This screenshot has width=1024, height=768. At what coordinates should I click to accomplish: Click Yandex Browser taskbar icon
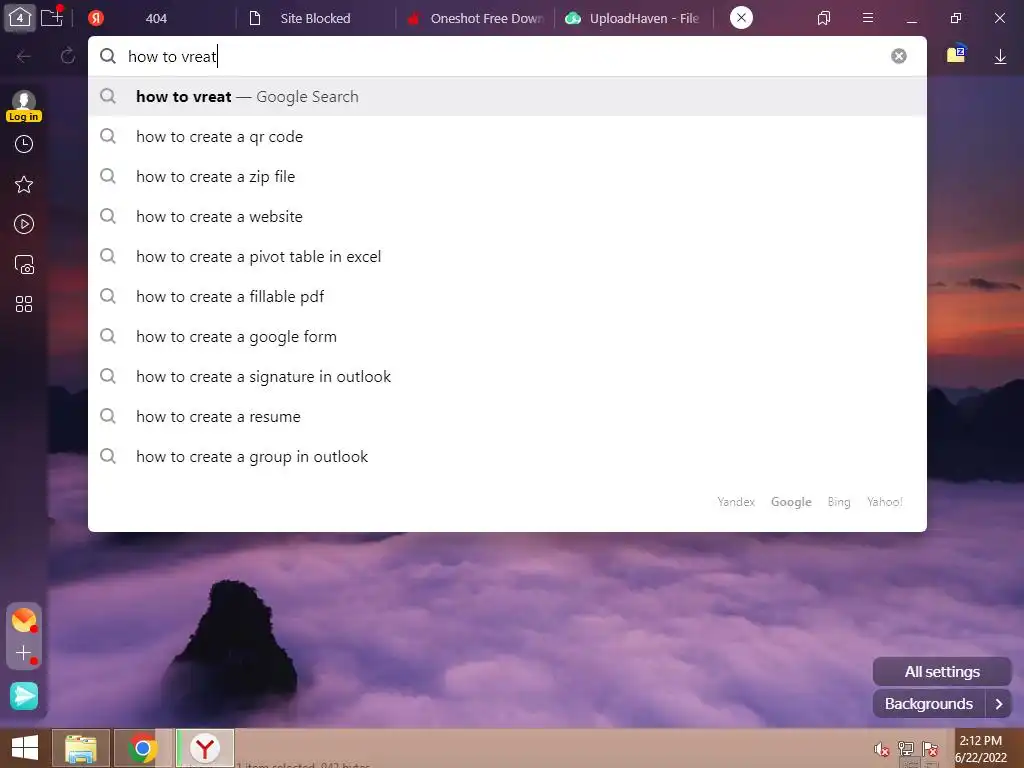(x=205, y=748)
